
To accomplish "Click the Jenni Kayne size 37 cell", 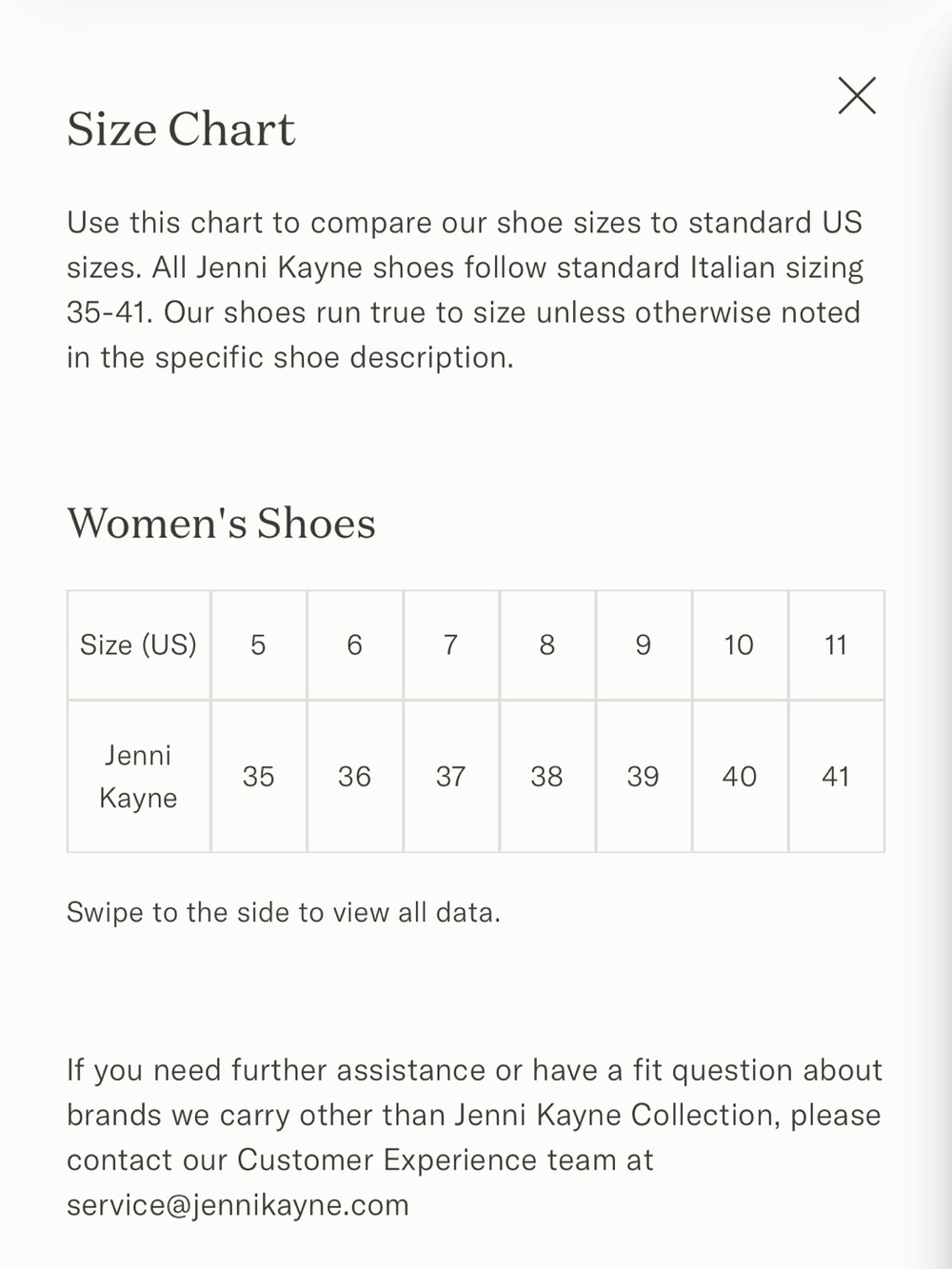I will click(451, 777).
